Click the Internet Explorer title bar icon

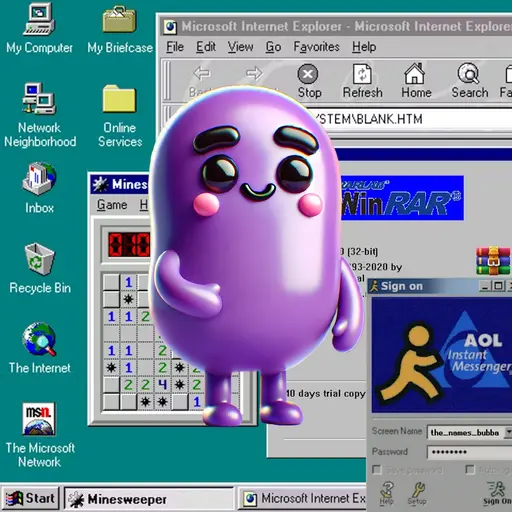(x=170, y=27)
